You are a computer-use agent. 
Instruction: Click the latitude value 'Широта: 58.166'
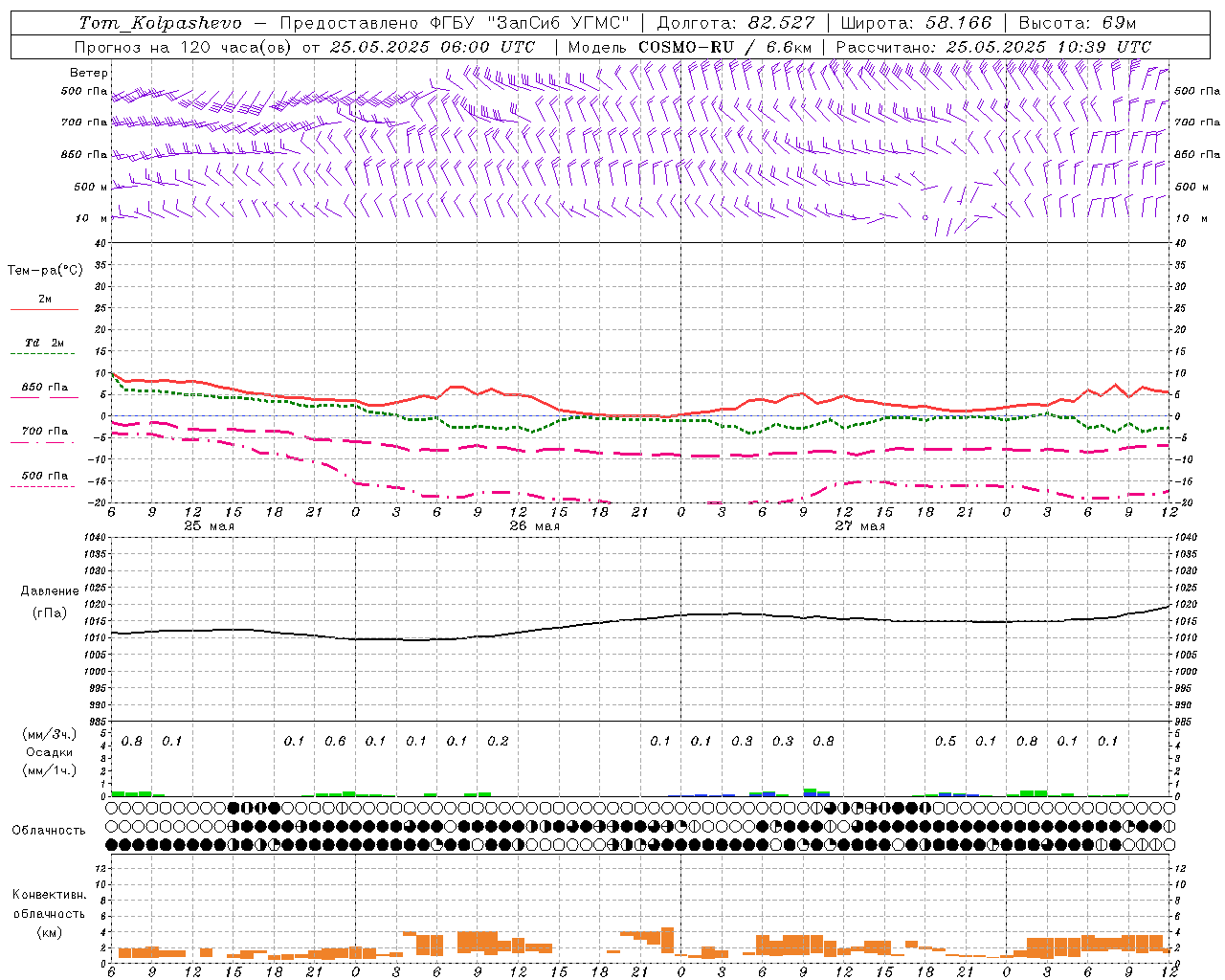coord(916,23)
